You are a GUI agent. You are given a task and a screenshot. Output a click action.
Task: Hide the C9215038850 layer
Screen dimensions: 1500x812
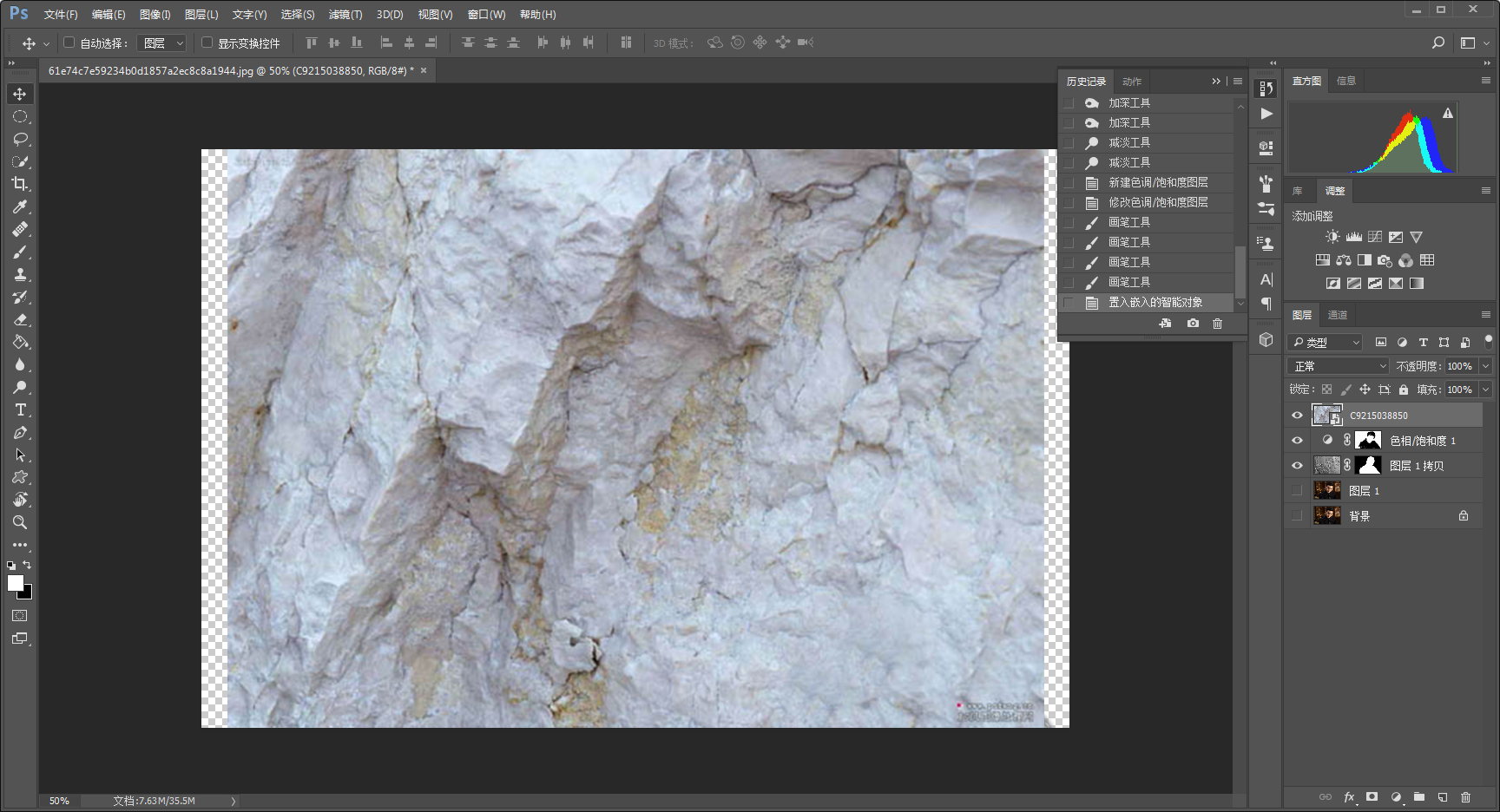tap(1297, 416)
